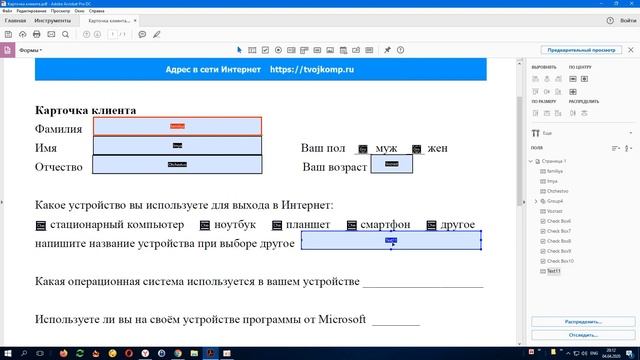This screenshot has height=360, width=640.
Task: Open the Окно menu
Action: tap(80, 11)
